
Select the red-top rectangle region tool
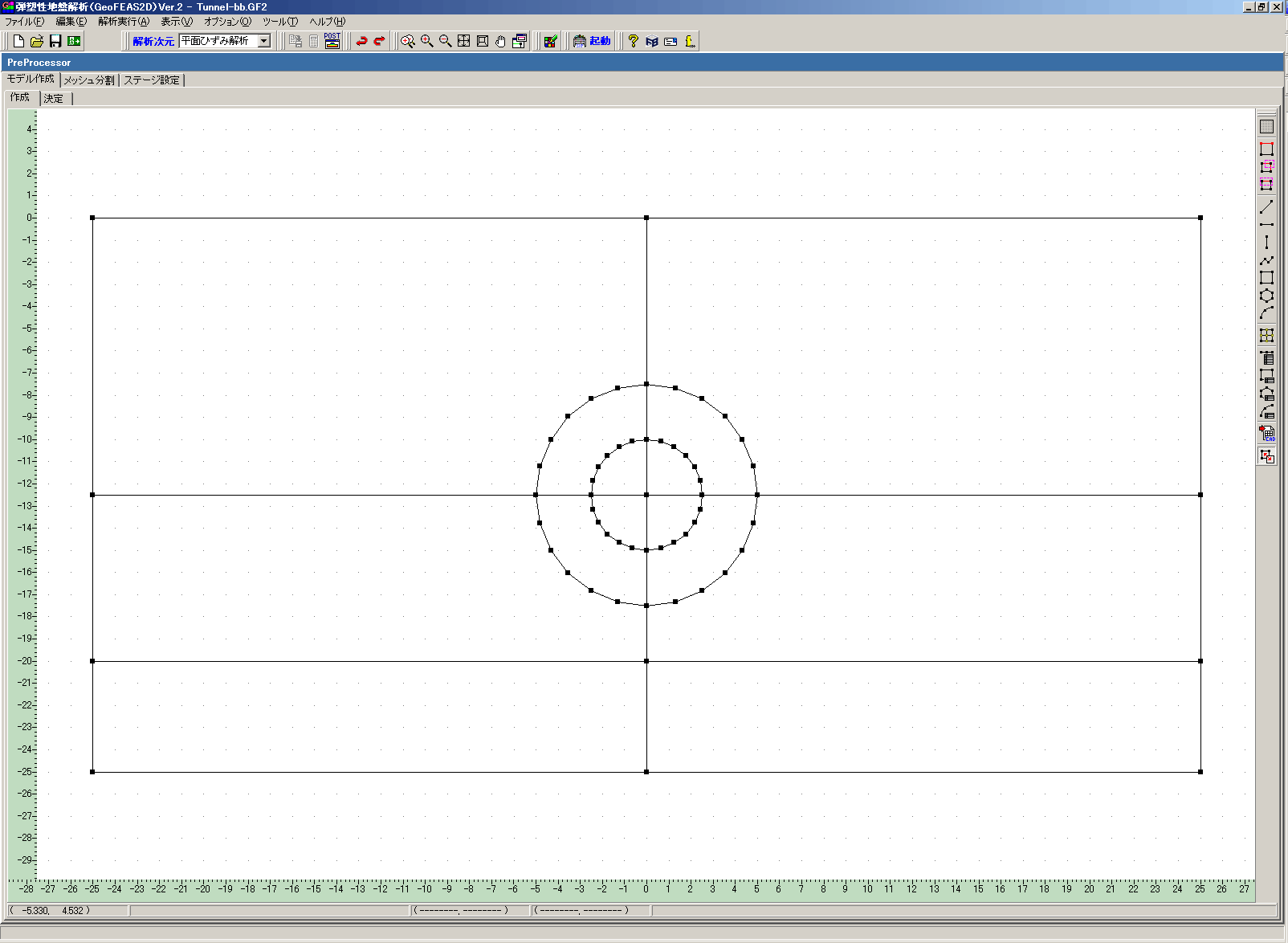(x=1266, y=149)
